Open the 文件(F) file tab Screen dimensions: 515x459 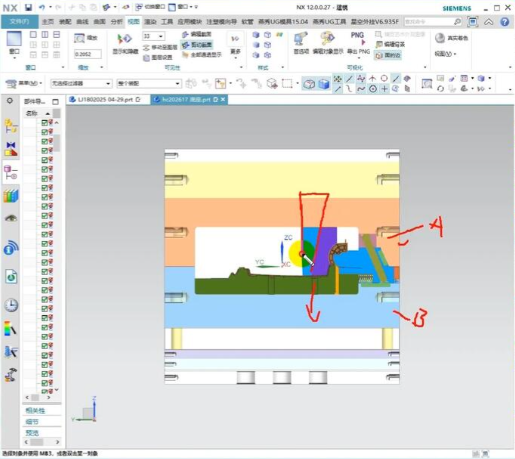(x=19, y=22)
